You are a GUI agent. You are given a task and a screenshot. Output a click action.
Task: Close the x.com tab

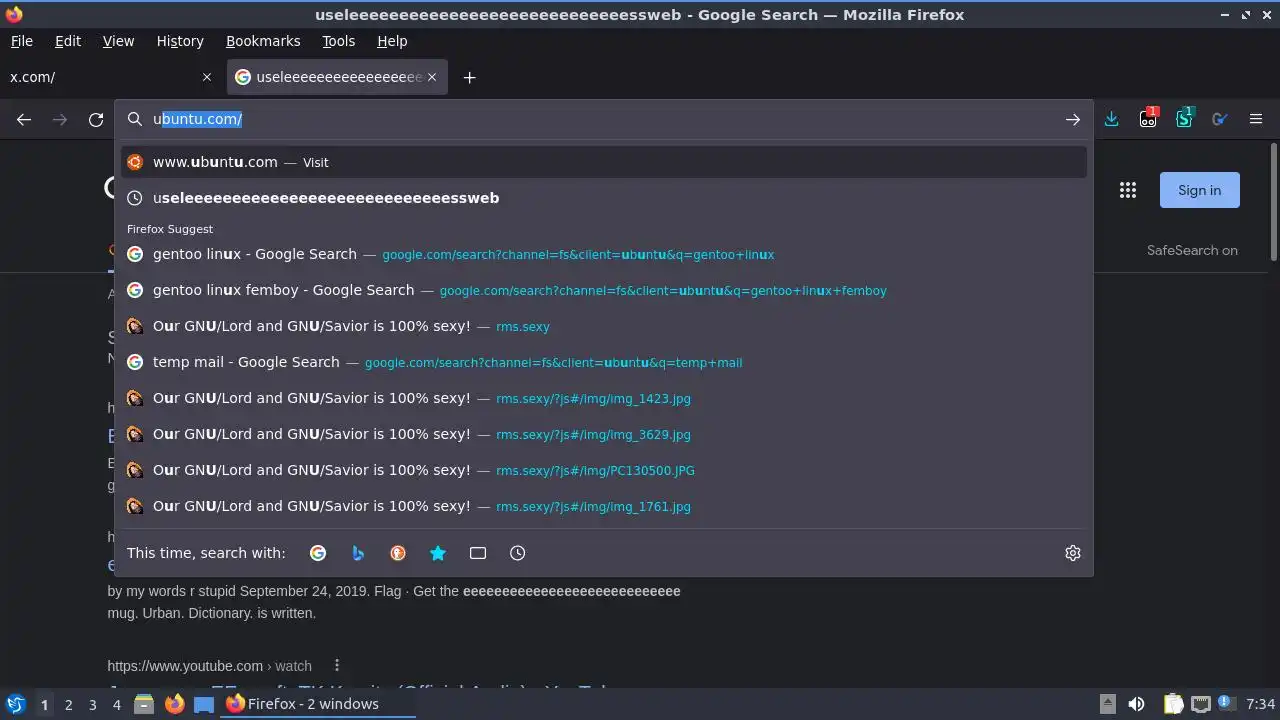pos(207,77)
